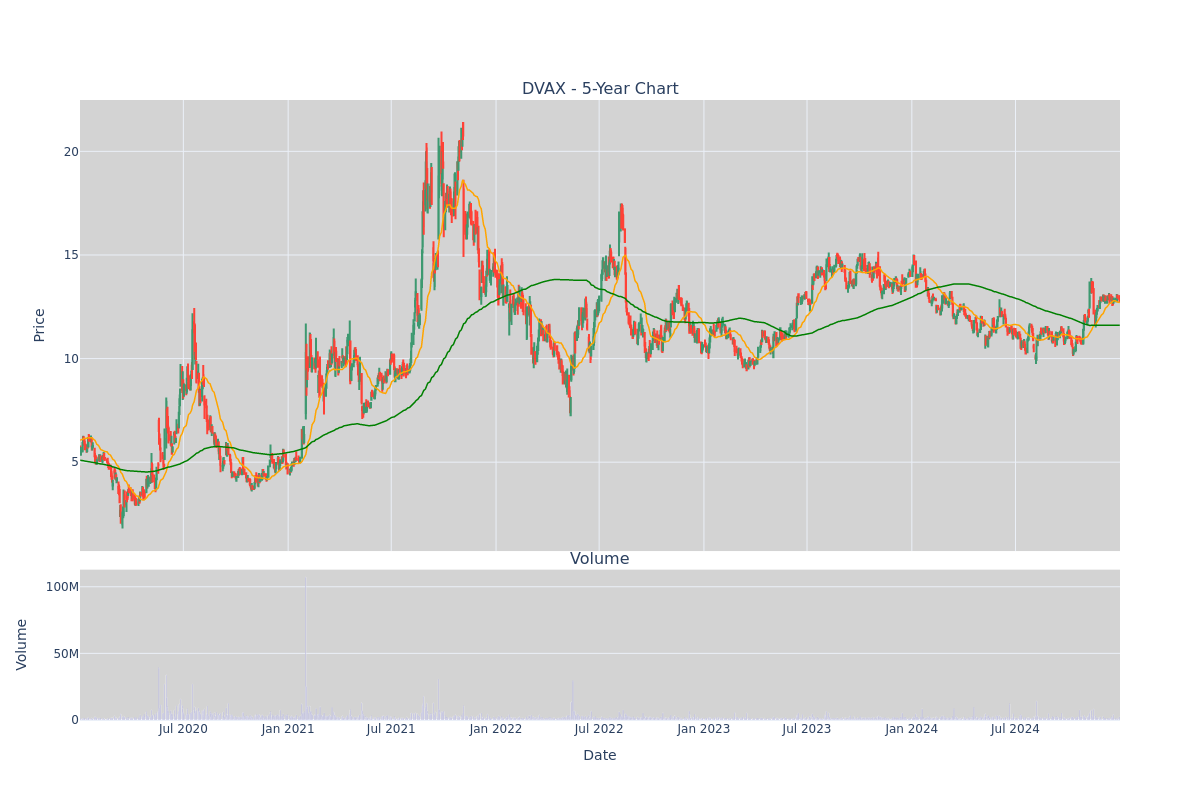Click the lowest candlestick near 2 in early 2020

[122, 517]
